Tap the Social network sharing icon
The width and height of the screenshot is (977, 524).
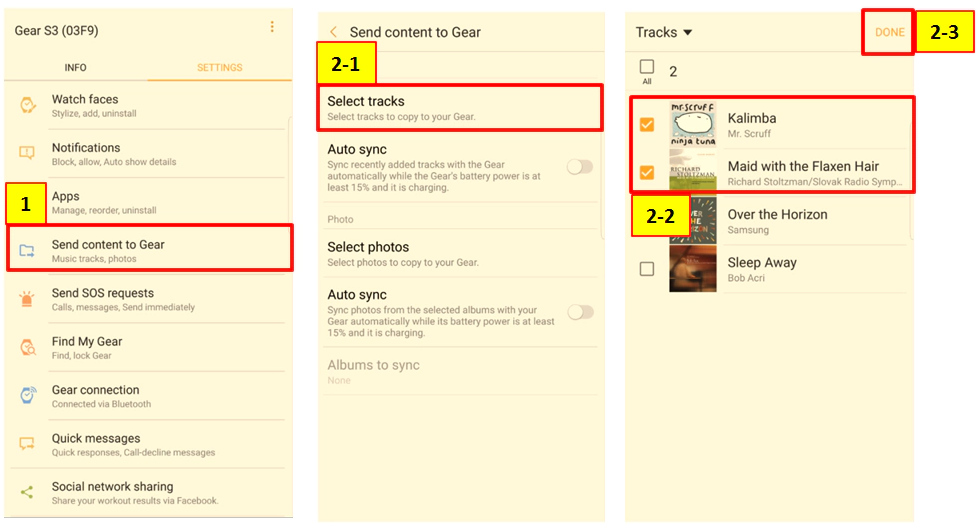point(27,492)
